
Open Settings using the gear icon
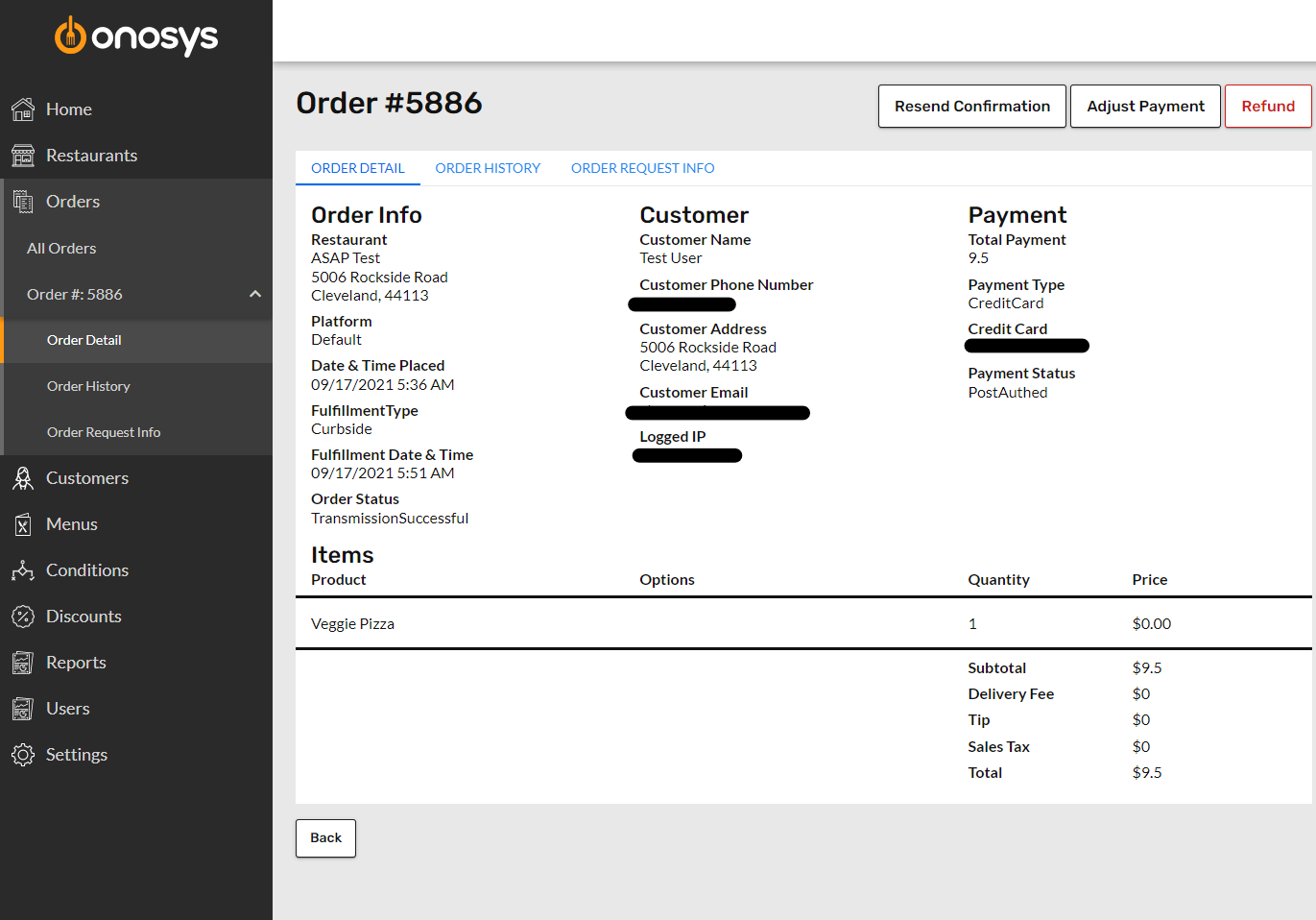pos(23,754)
